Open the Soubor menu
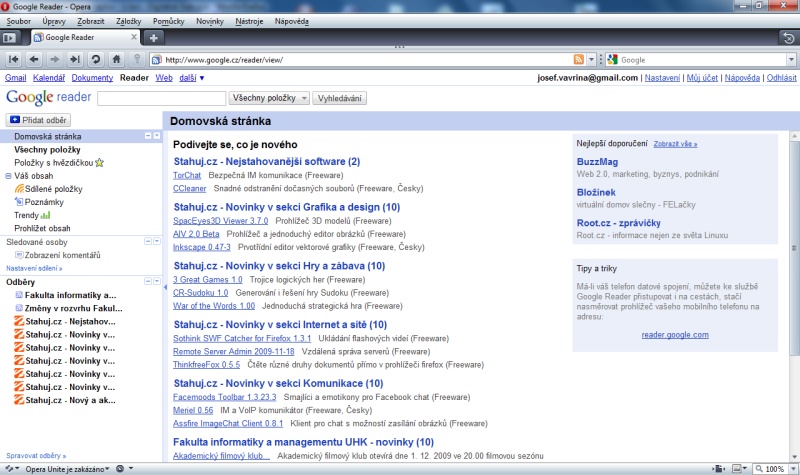The image size is (800, 475). click(x=18, y=21)
